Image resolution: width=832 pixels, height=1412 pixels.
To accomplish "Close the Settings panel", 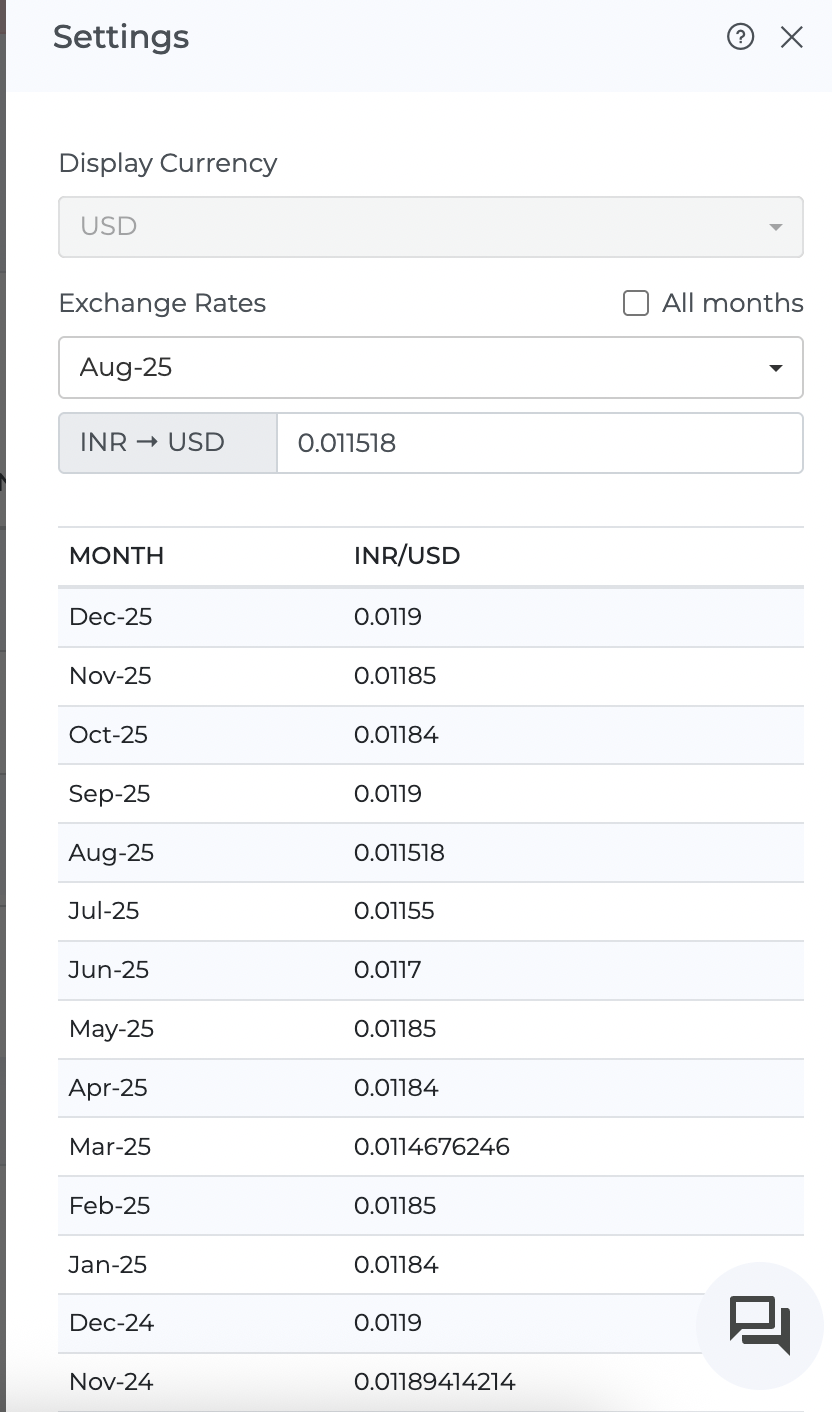I will [x=792, y=37].
